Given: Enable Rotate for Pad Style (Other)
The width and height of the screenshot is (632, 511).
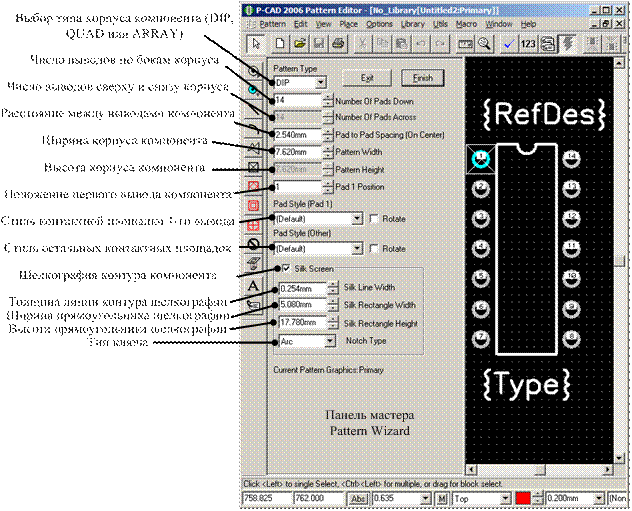Looking at the screenshot, I should tap(374, 249).
